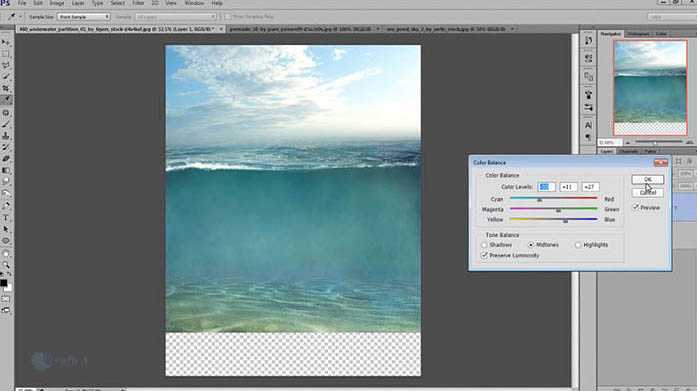Click the Cyan-Red slider handle
Image resolution: width=697 pixels, height=391 pixels.
[x=539, y=200]
